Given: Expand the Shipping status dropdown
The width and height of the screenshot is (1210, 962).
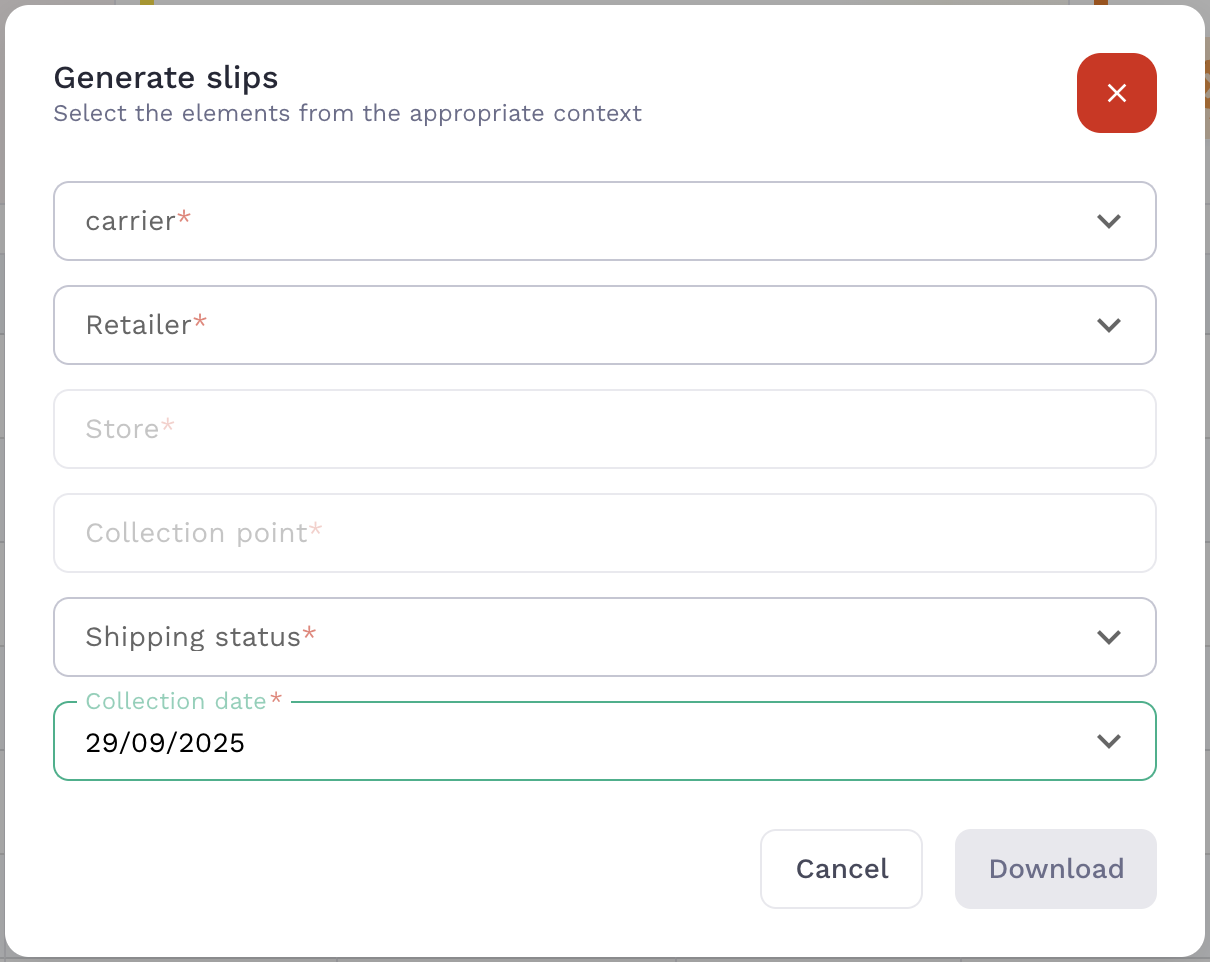Looking at the screenshot, I should pyautogui.click(x=604, y=637).
